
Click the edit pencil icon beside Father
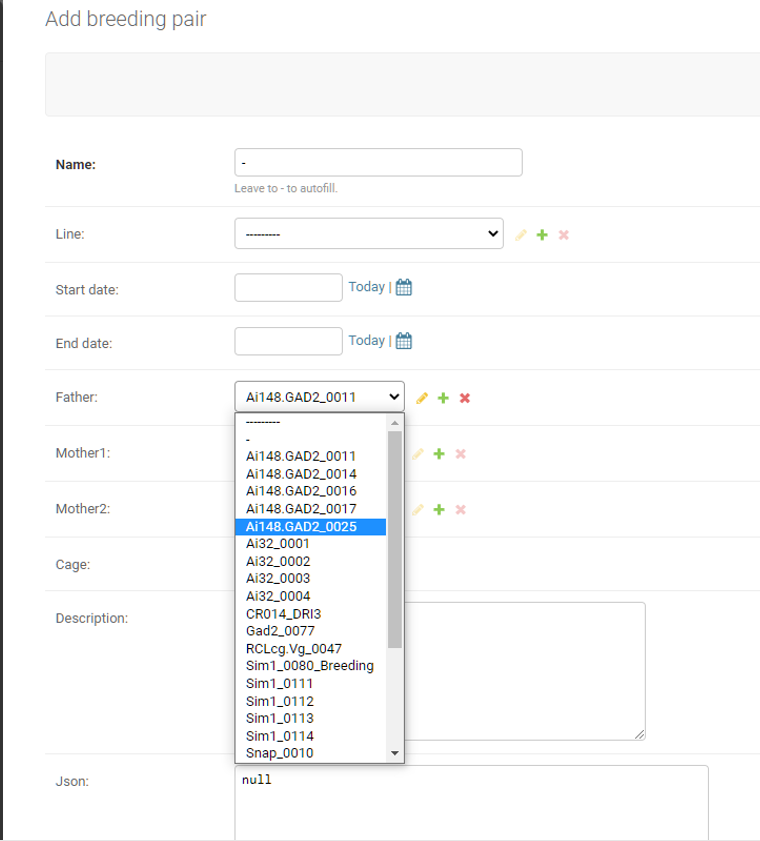tap(421, 397)
